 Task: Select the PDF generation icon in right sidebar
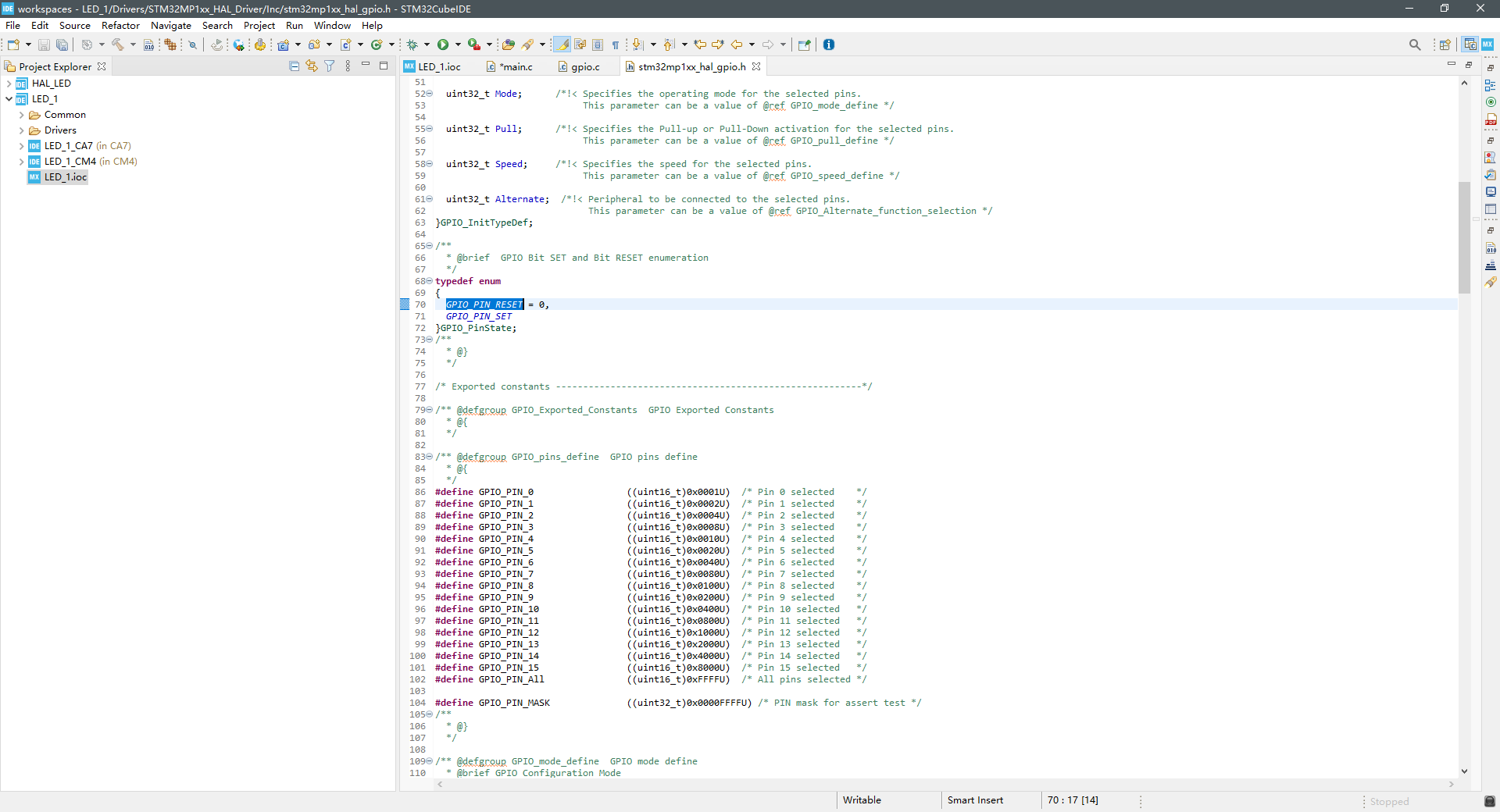click(x=1491, y=119)
